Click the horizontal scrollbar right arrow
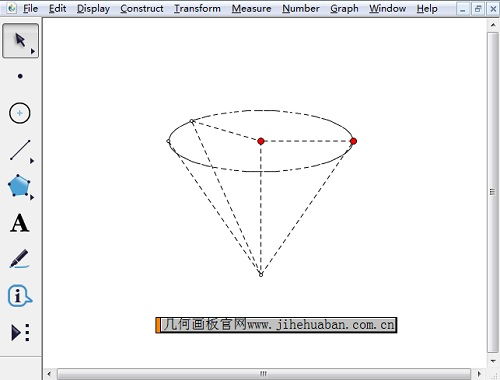 tap(479, 374)
